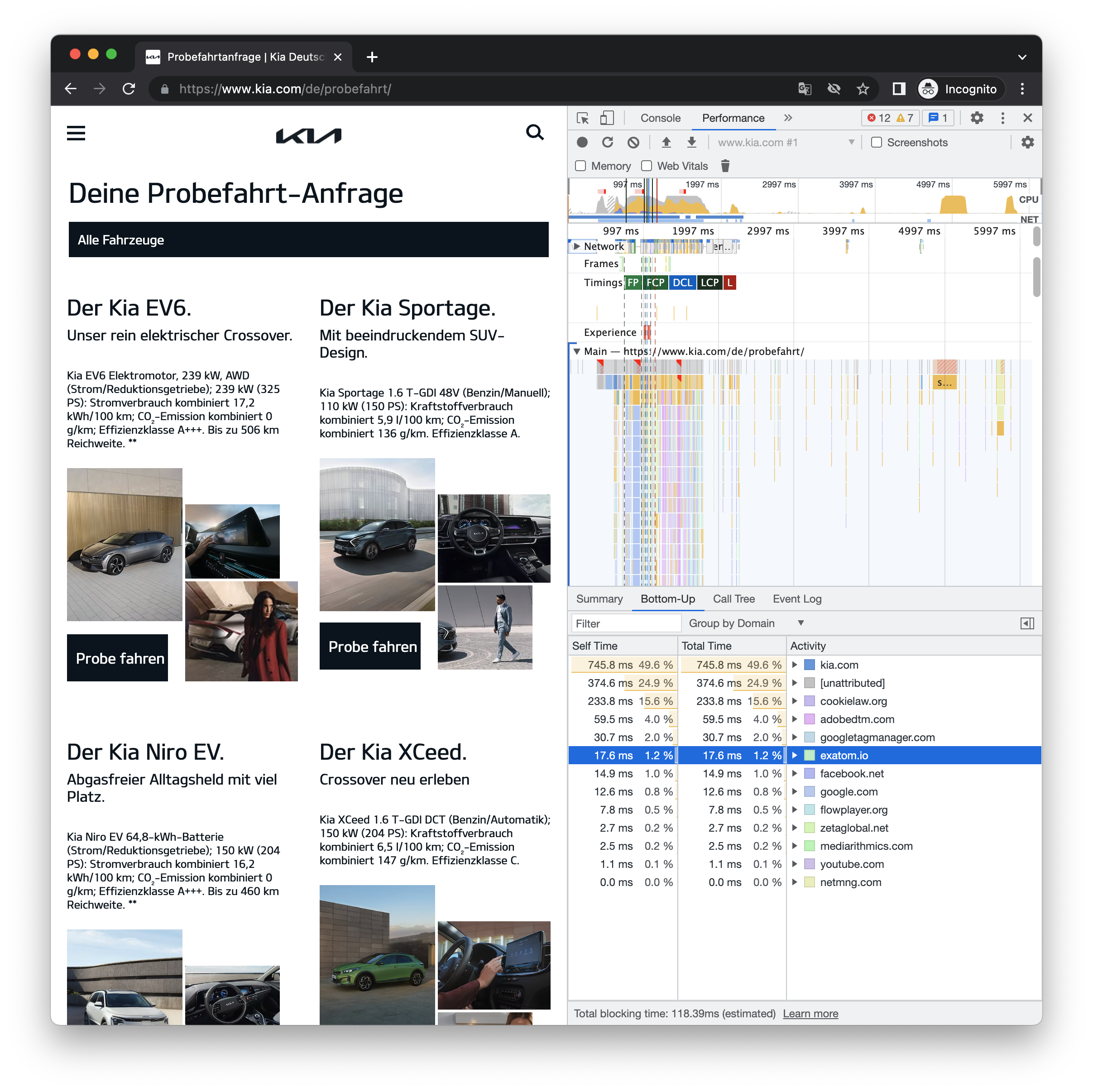Click the Kia logo
1093x1092 pixels.
[308, 136]
